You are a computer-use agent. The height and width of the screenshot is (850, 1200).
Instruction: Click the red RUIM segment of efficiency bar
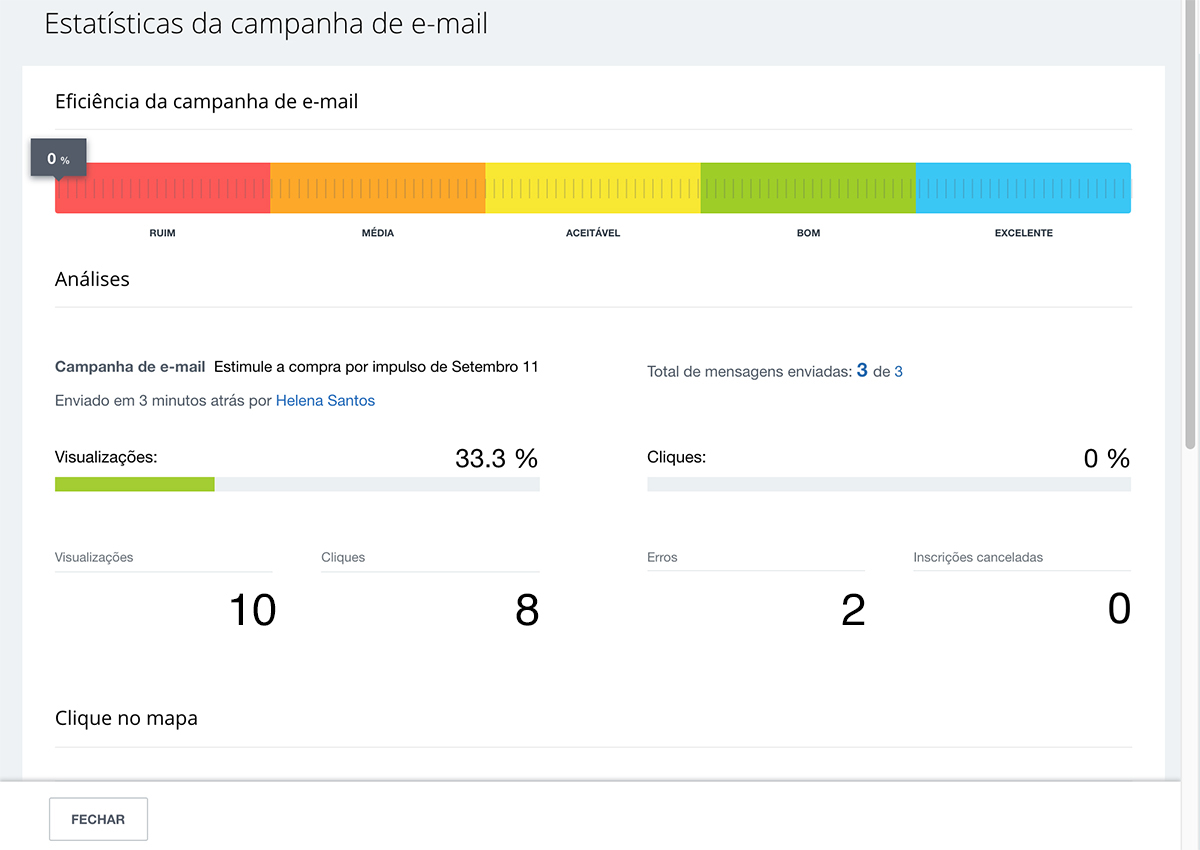tap(162, 188)
